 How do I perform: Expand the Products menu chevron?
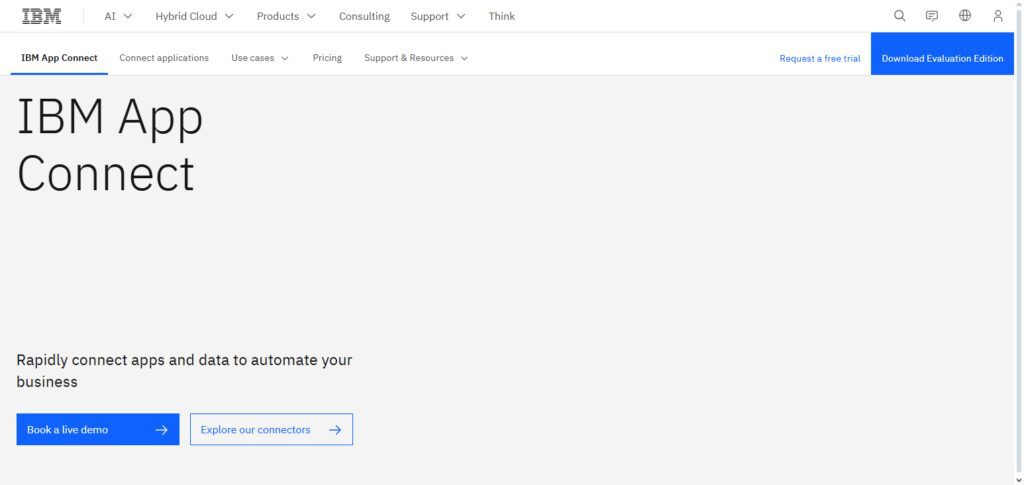(311, 16)
